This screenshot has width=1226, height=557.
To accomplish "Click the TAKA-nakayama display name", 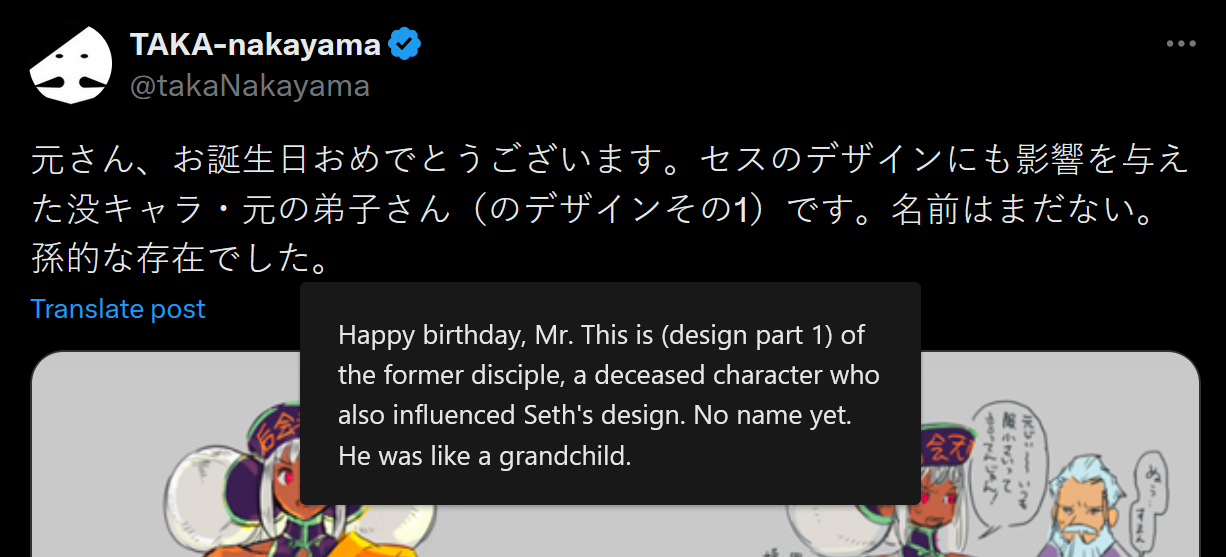I will [x=256, y=45].
